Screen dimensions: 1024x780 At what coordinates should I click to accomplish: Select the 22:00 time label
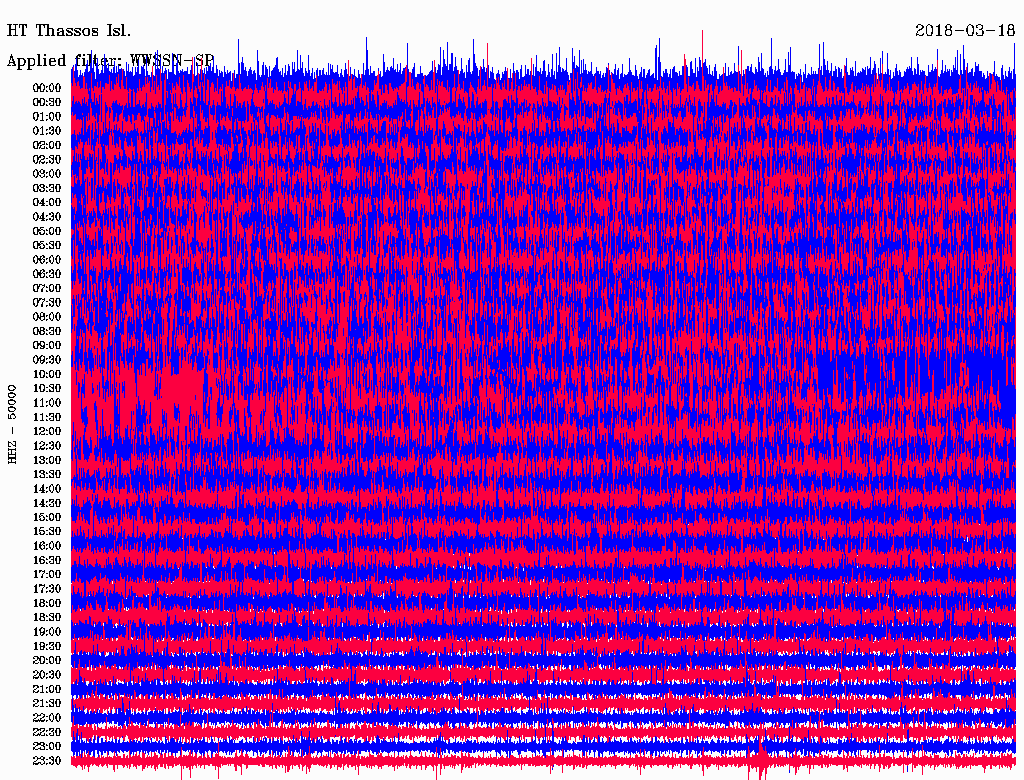47,717
